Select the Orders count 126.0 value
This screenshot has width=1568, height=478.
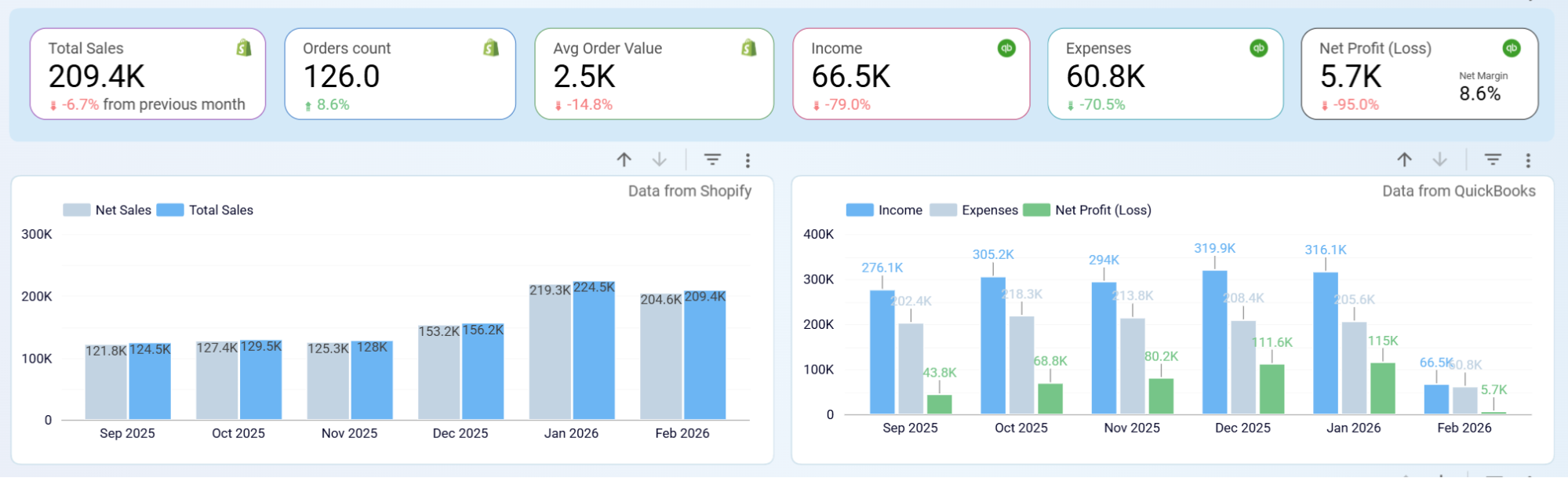tap(341, 77)
